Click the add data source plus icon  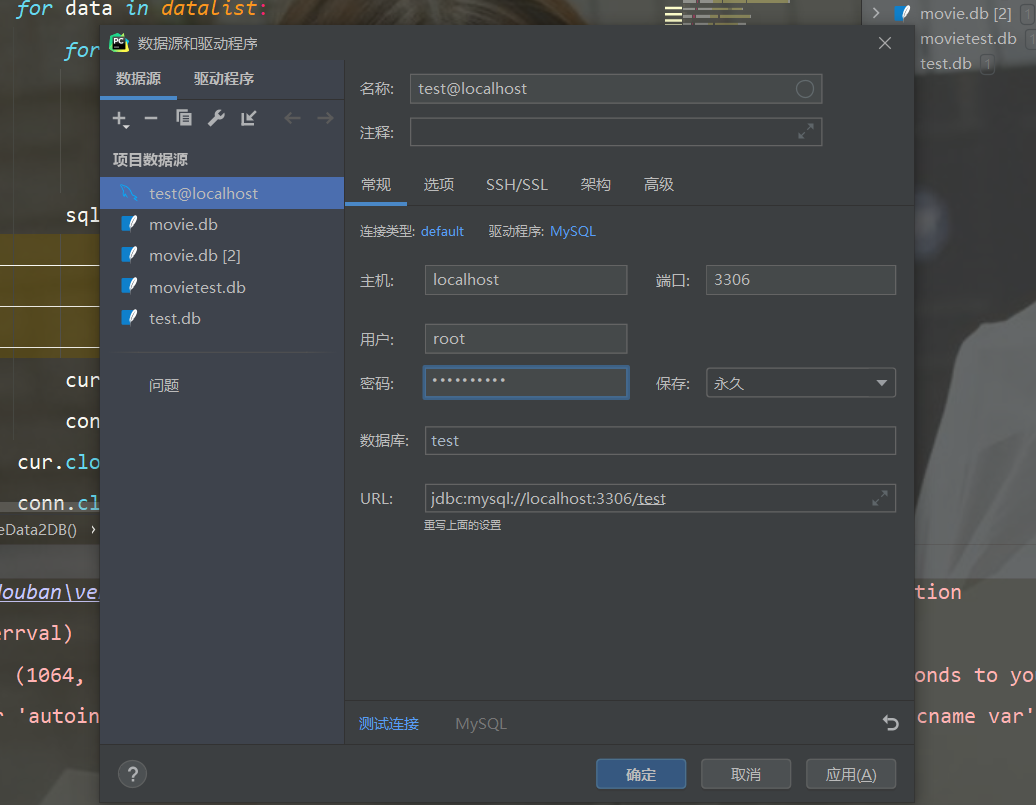click(120, 119)
